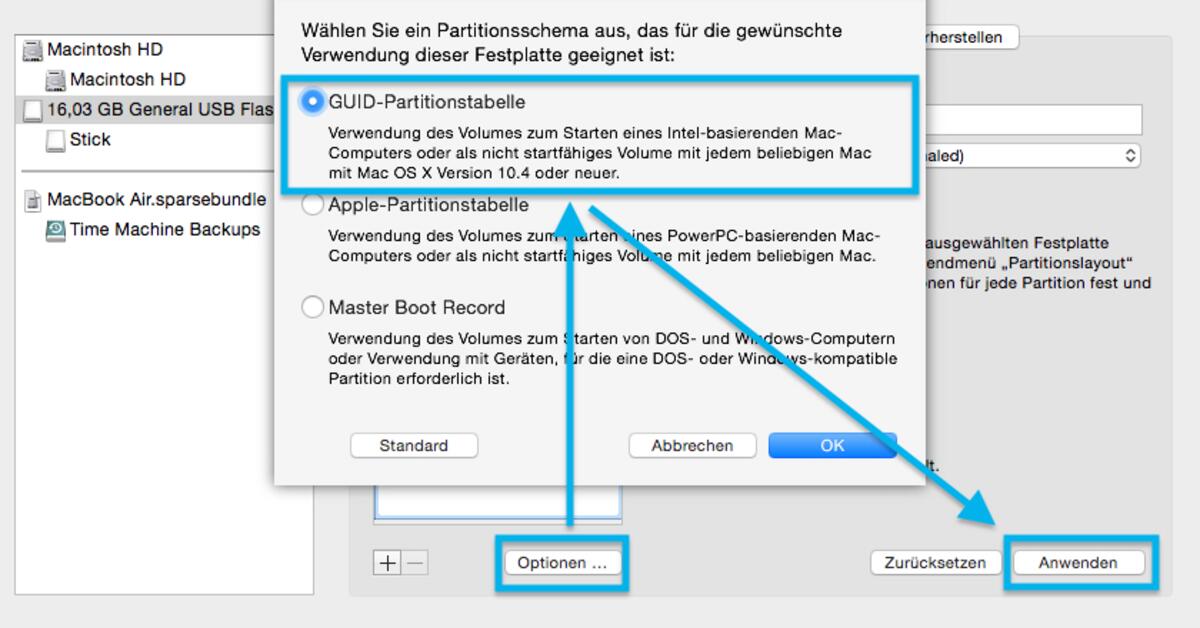Open the format dropdown stepper arrows

pyautogui.click(x=1130, y=156)
